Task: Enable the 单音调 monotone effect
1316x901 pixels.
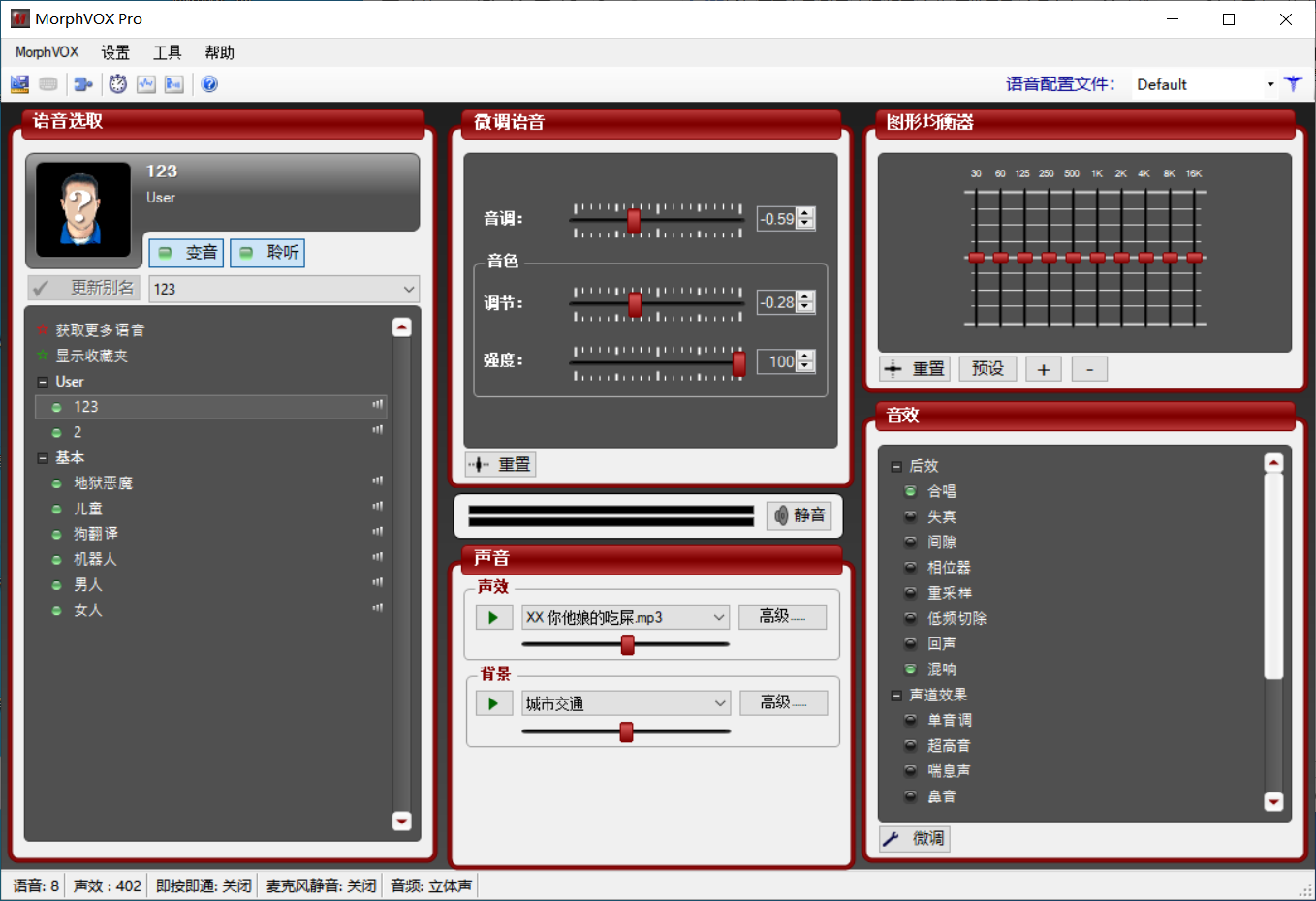Action: click(x=910, y=720)
